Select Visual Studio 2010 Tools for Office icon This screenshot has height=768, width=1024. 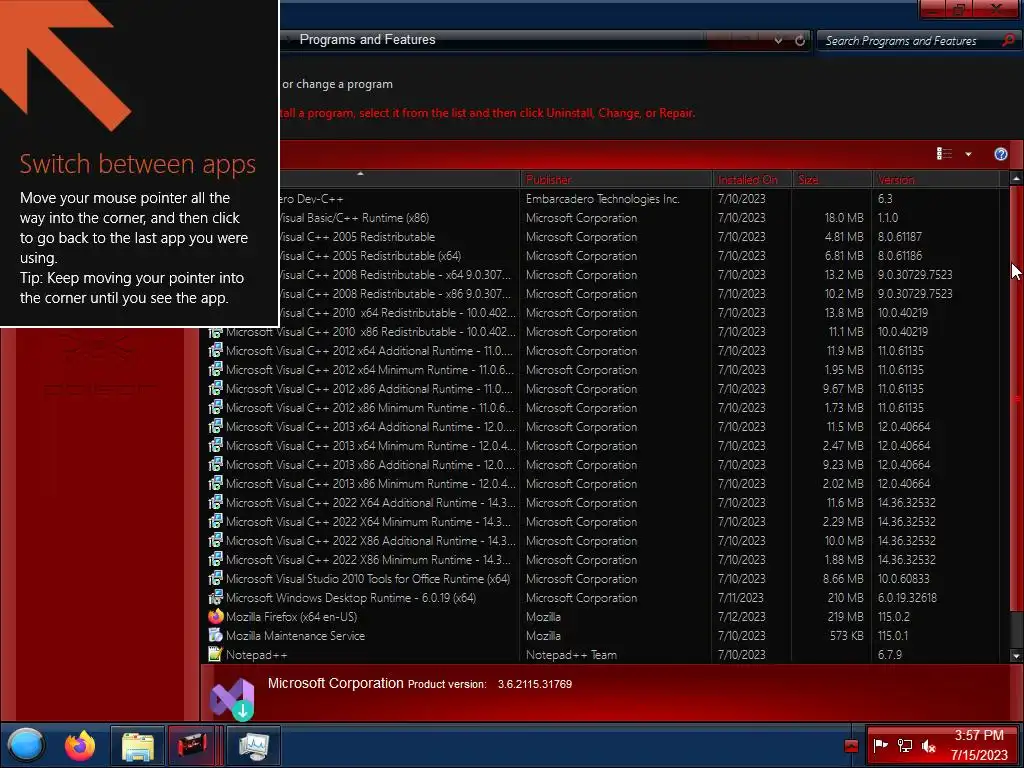pyautogui.click(x=216, y=578)
